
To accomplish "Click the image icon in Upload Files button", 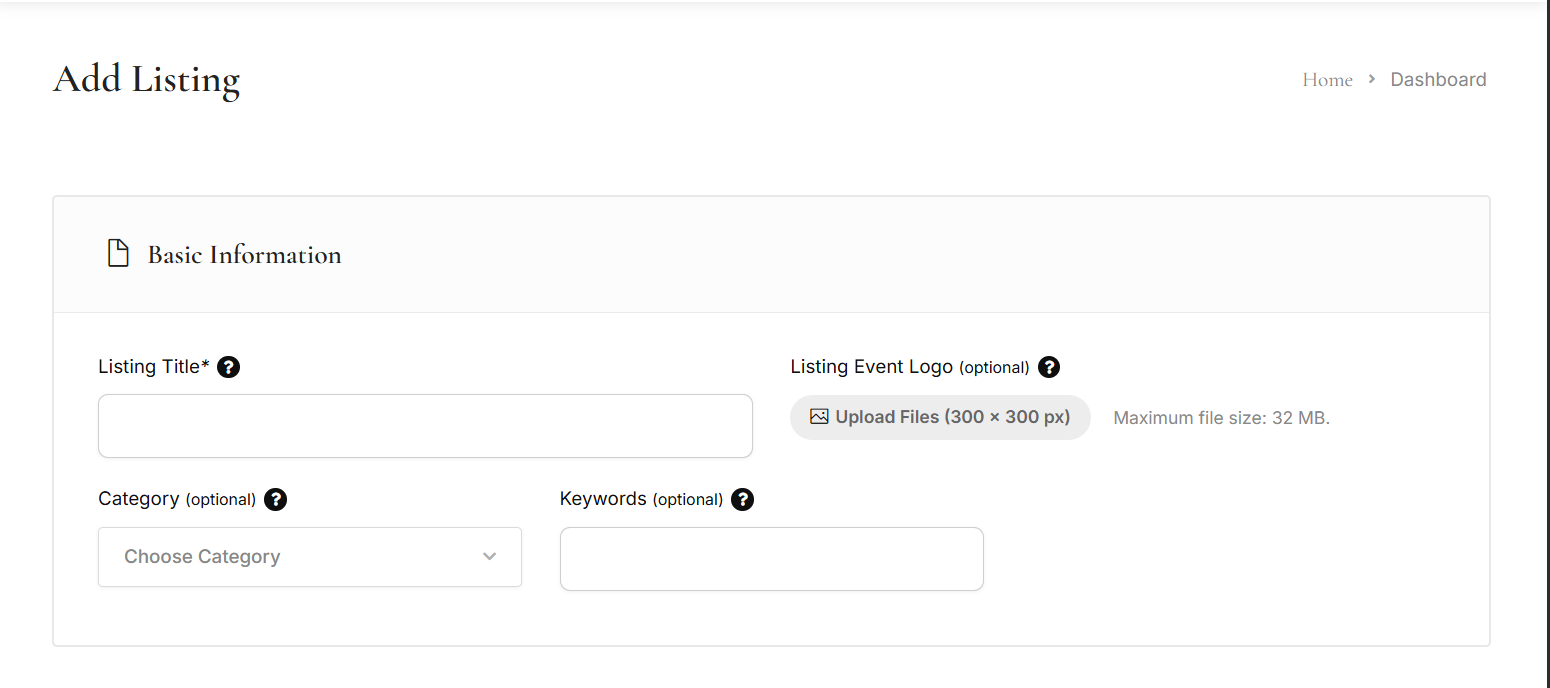I will (x=819, y=417).
